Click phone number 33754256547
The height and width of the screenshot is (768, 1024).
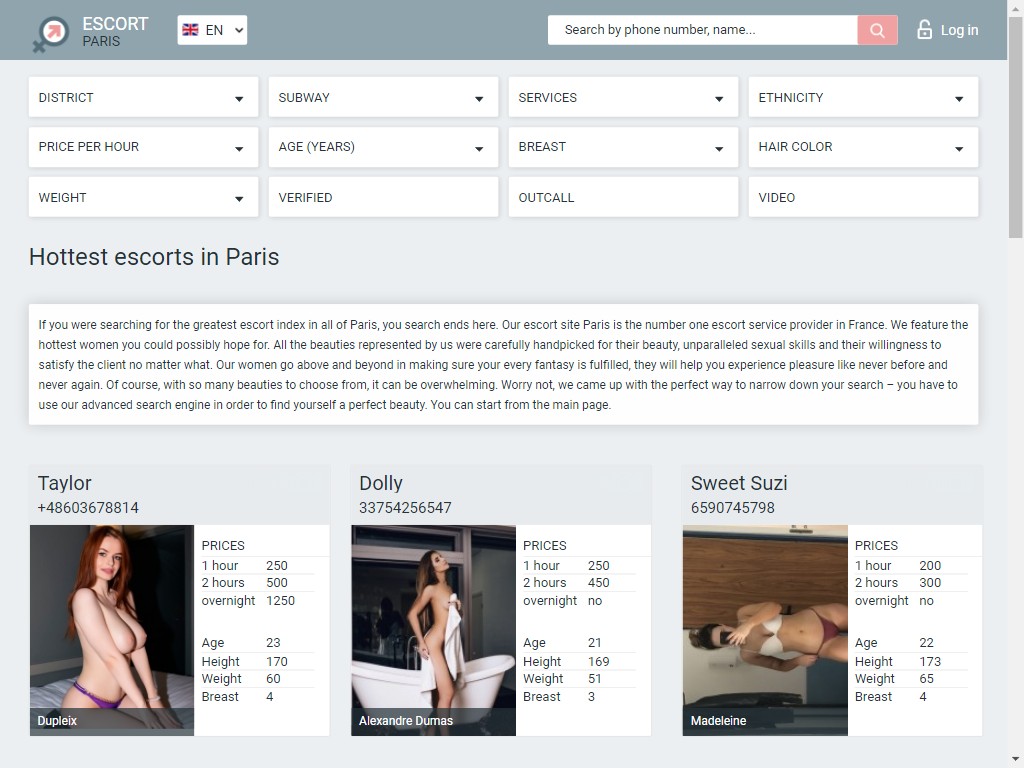pos(405,507)
